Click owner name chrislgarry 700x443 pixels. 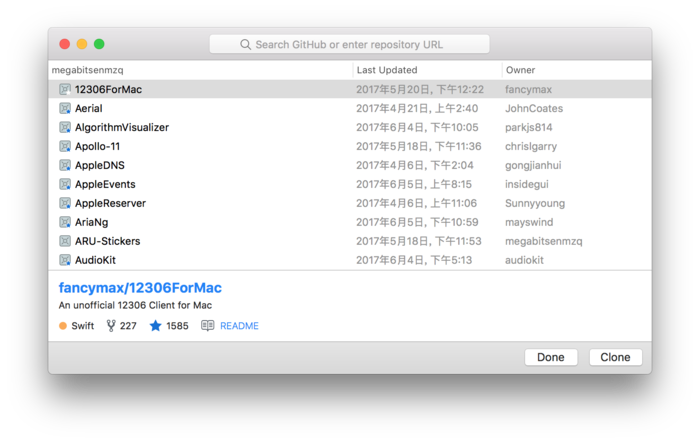coord(531,146)
